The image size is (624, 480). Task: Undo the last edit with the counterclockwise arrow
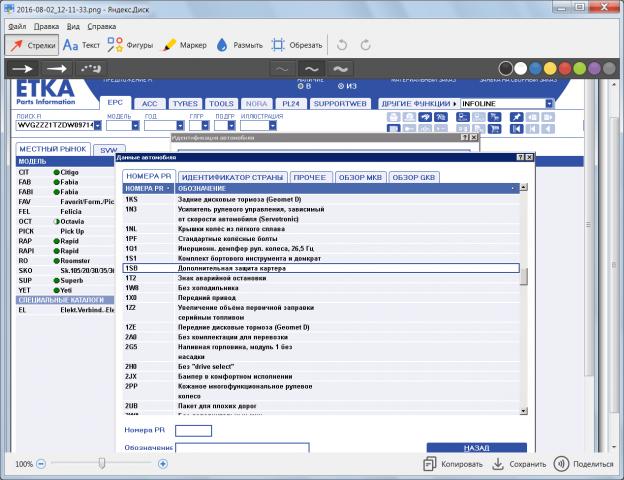coord(341,45)
